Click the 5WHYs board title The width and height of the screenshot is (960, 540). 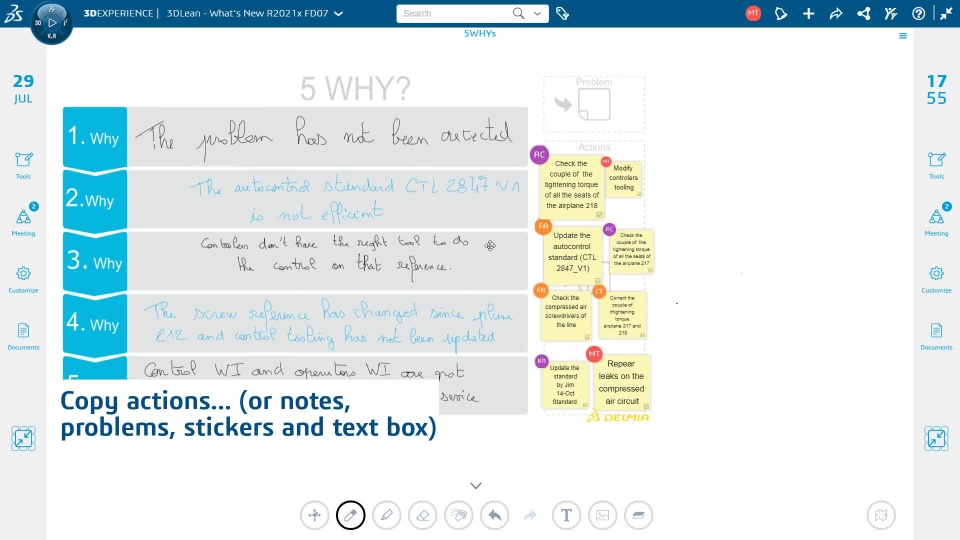[479, 34]
